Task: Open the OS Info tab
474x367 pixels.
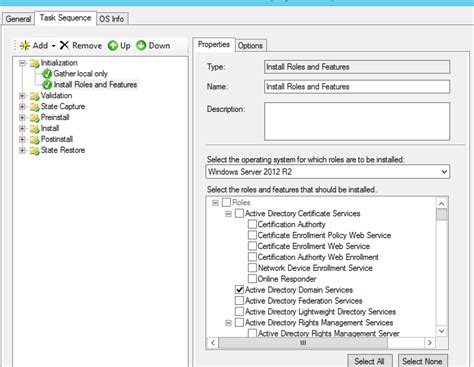Action: click(112, 19)
